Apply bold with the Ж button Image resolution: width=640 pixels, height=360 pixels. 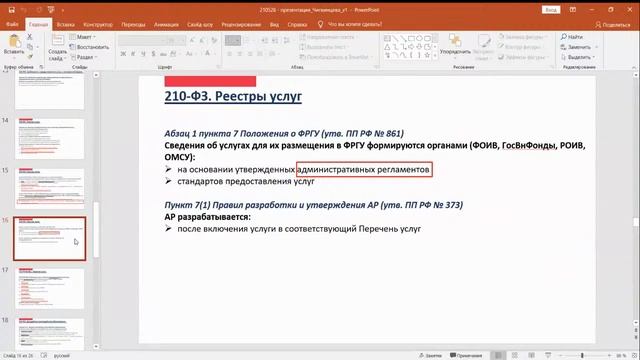(x=123, y=54)
